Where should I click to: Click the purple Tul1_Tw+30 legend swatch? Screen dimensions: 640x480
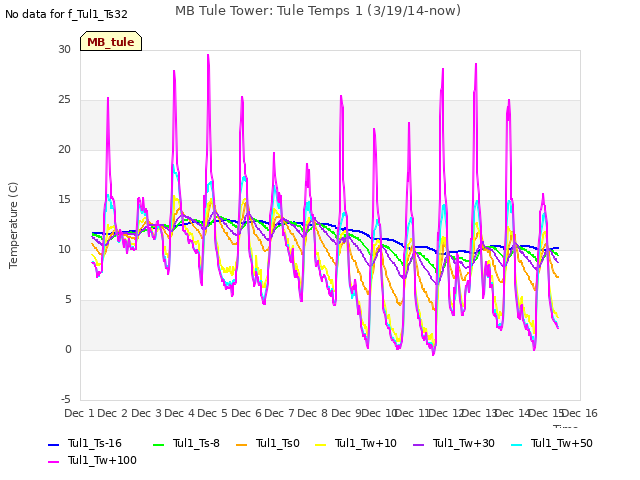pyautogui.click(x=418, y=444)
